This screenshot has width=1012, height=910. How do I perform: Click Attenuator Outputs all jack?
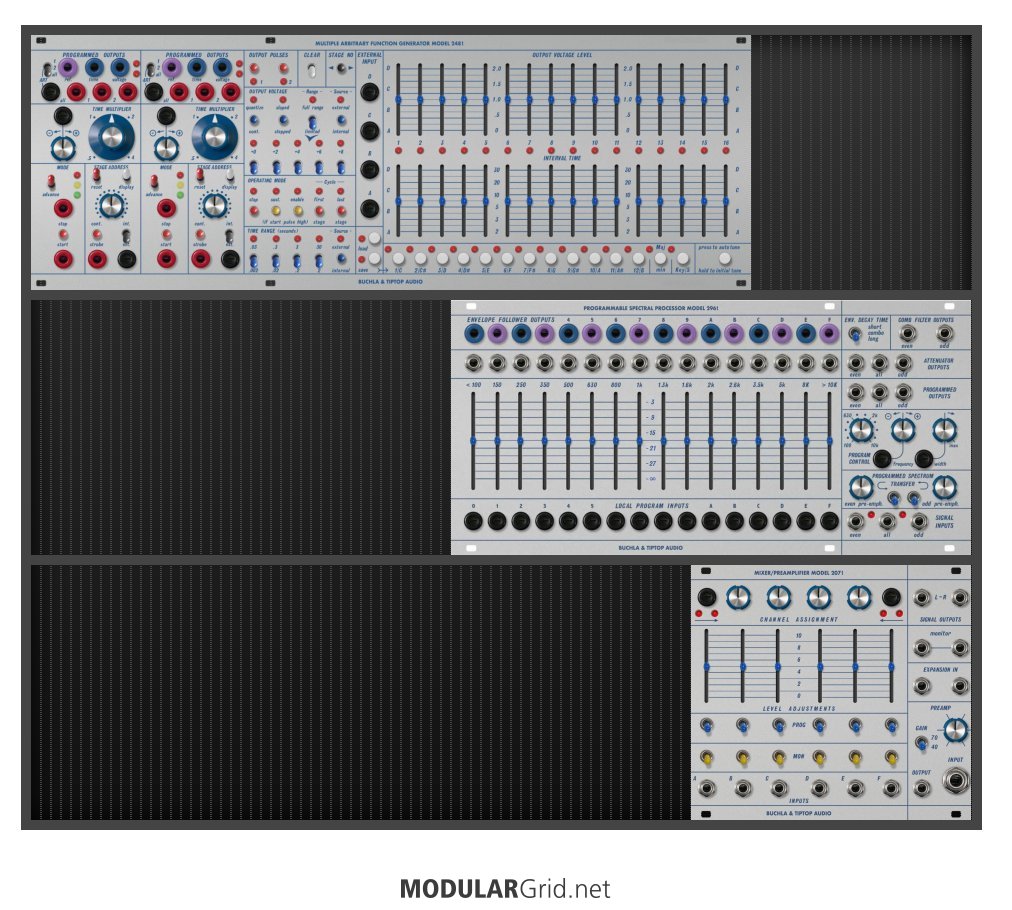tap(879, 362)
